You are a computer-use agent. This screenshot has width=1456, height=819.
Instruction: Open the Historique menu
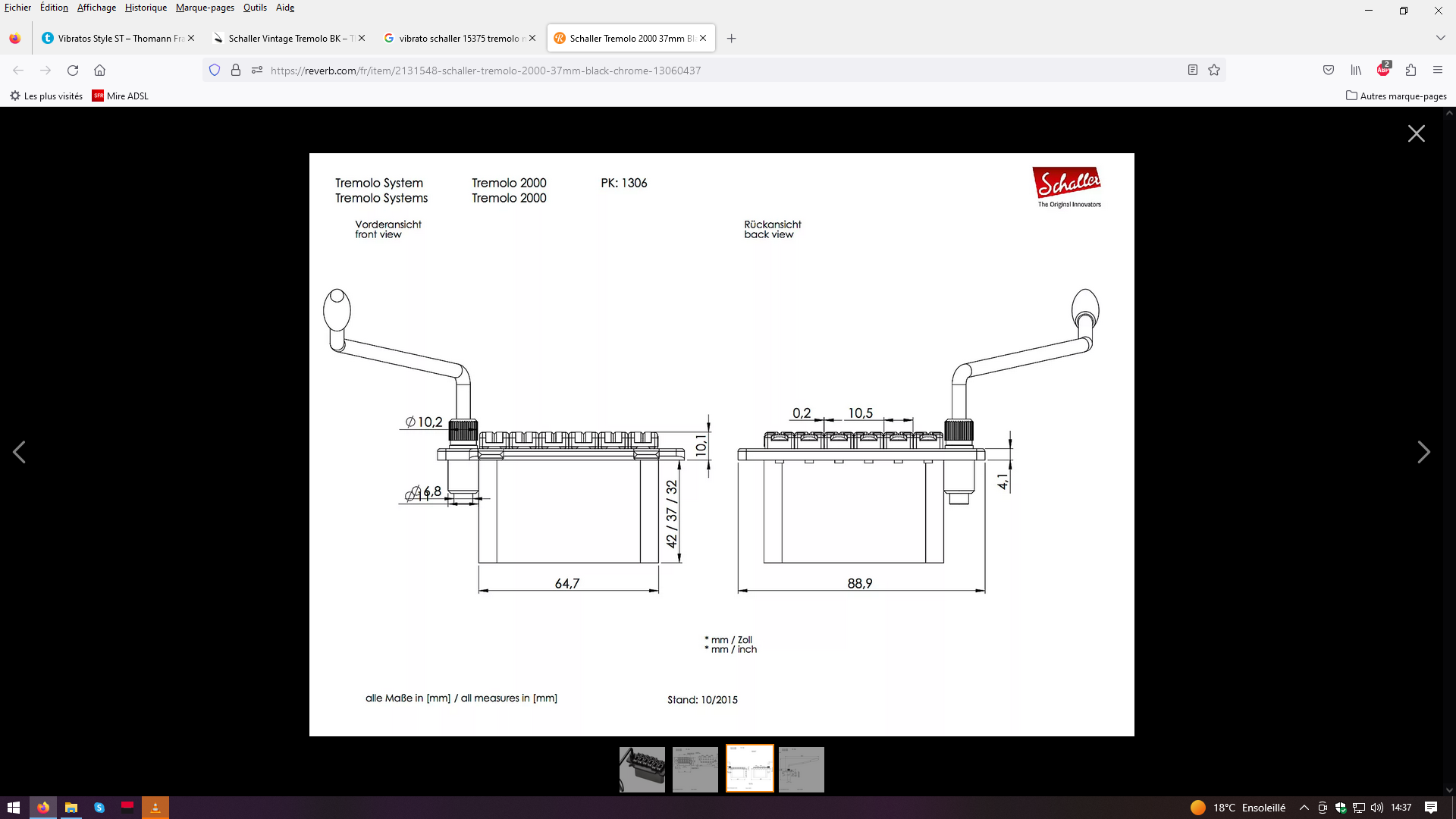point(146,8)
